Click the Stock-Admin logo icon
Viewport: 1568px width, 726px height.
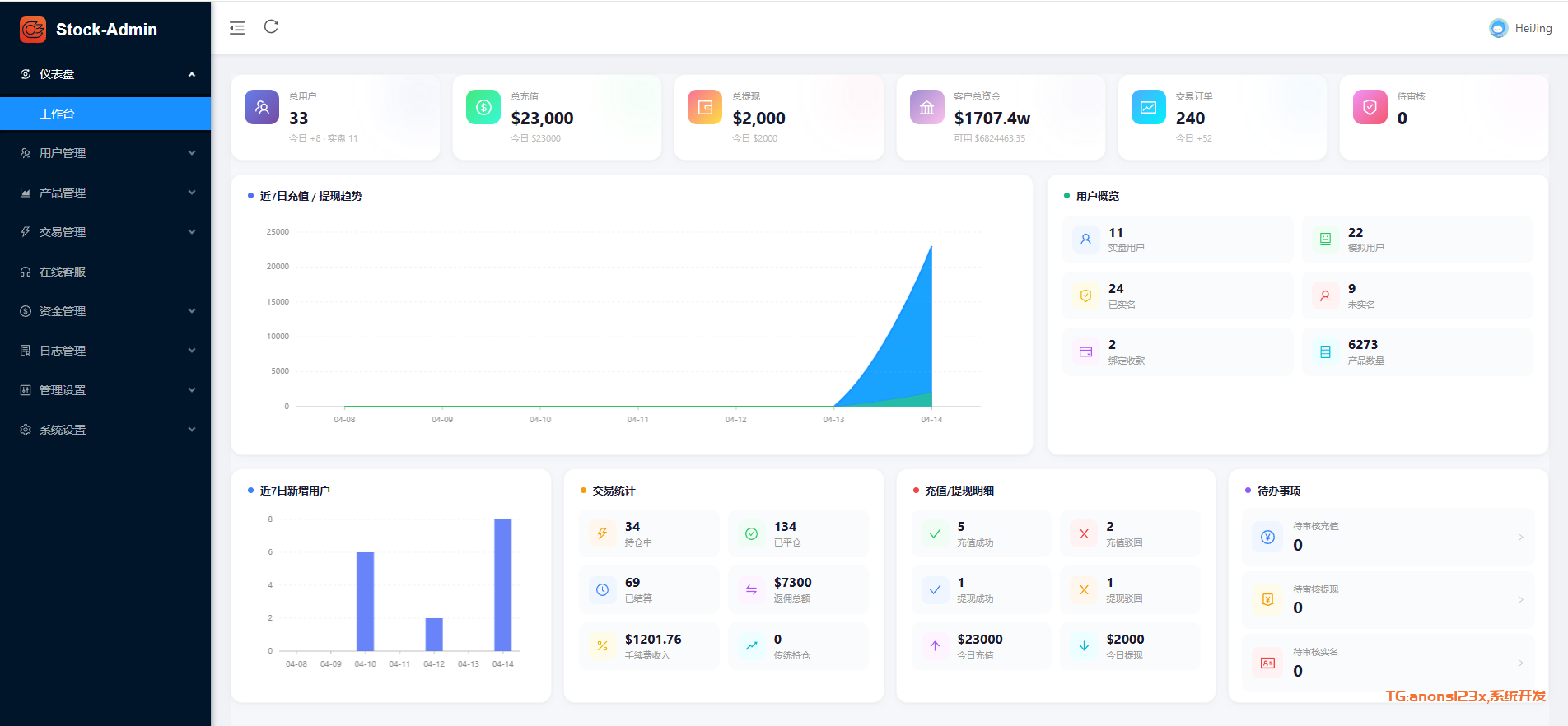click(x=33, y=30)
